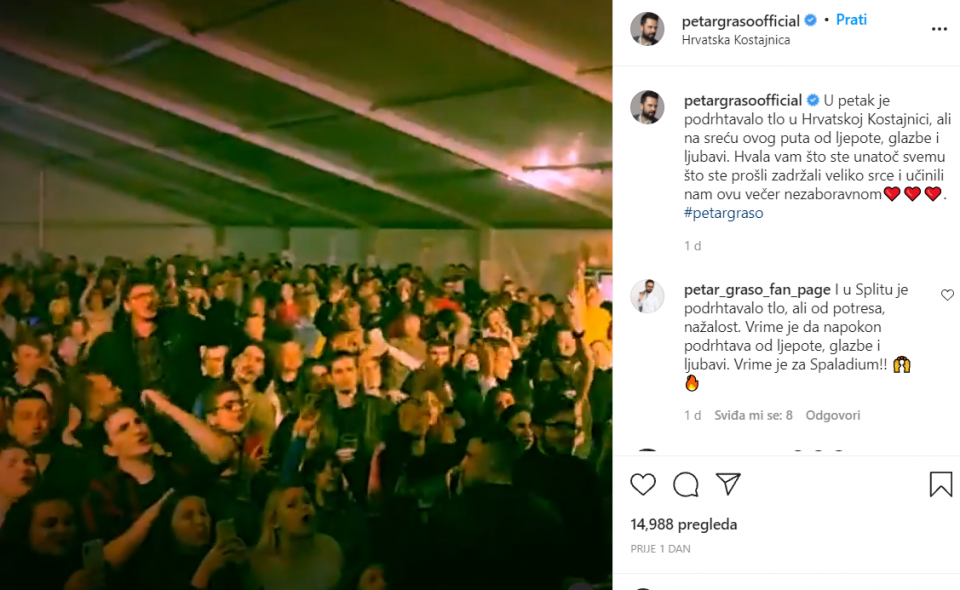Click caption author avatar
Image resolution: width=960 pixels, height=590 pixels.
click(x=647, y=107)
